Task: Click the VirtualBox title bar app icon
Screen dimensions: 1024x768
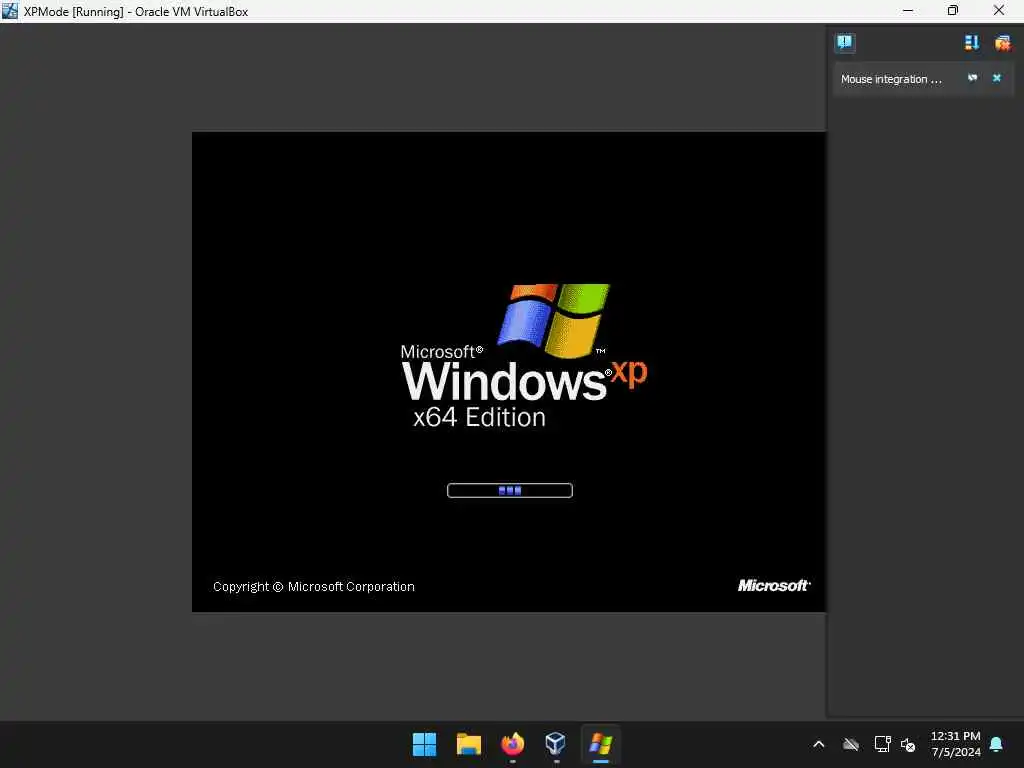Action: click(10, 11)
